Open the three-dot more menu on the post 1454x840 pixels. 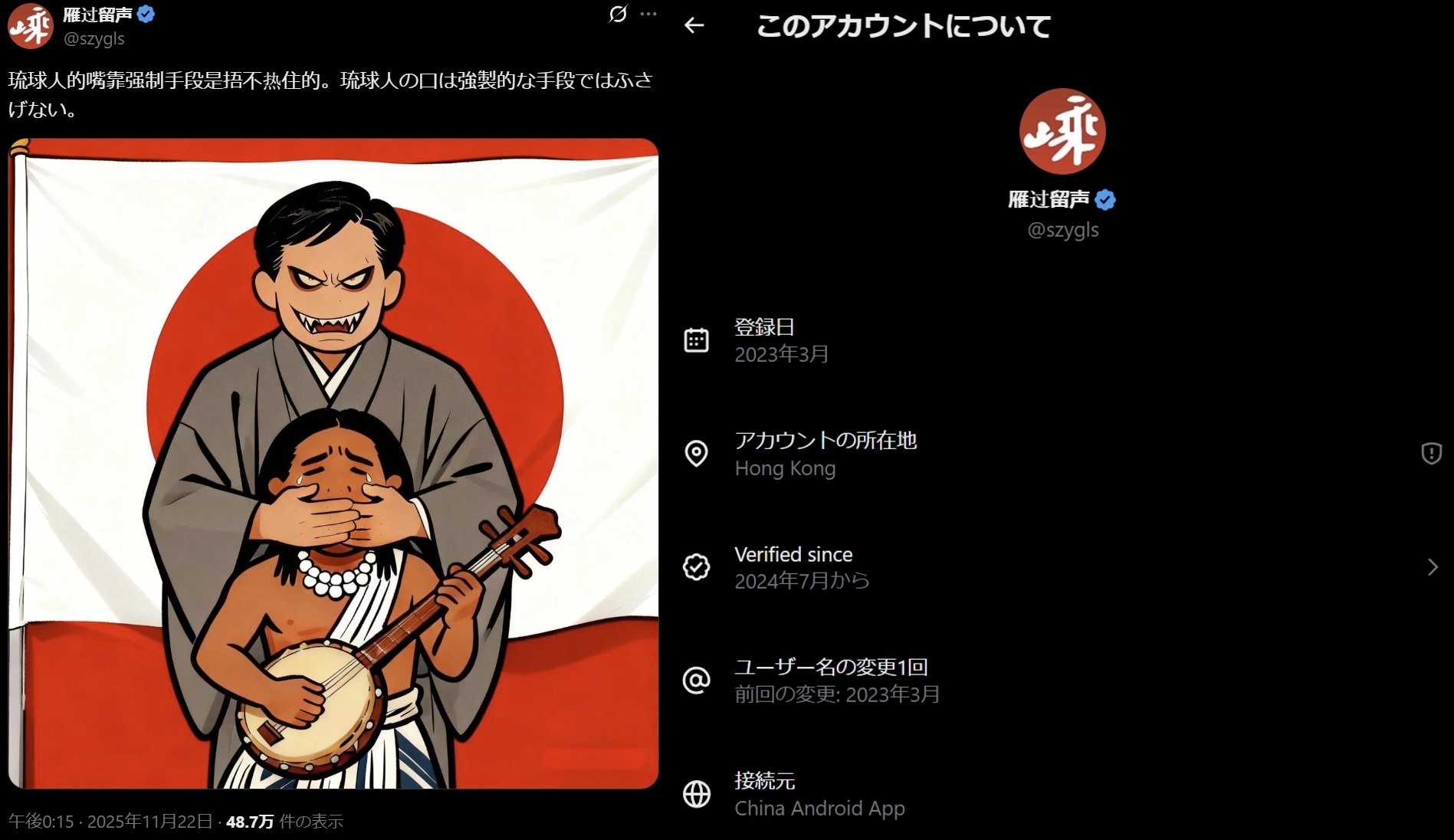[648, 14]
